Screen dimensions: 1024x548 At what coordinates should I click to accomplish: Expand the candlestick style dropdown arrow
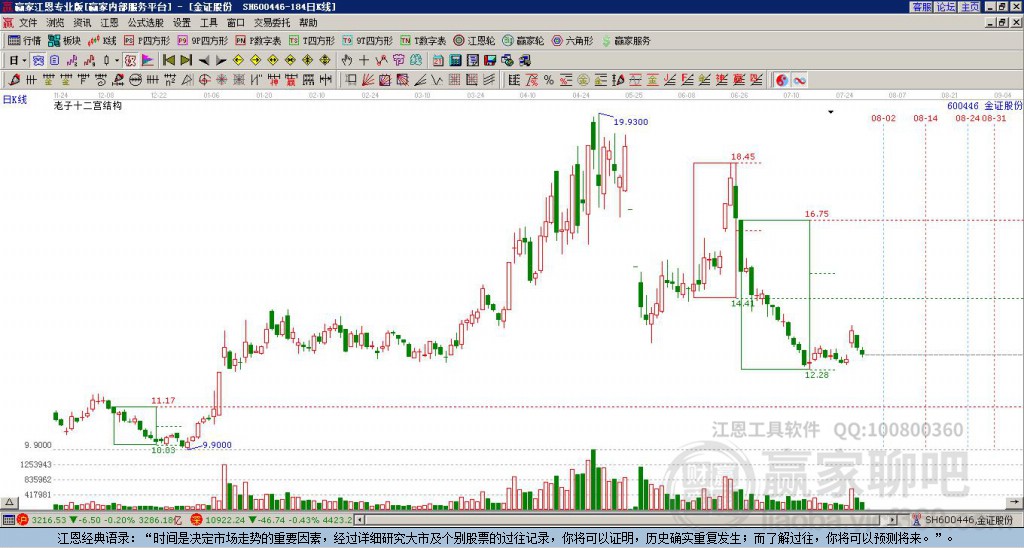(x=116, y=60)
